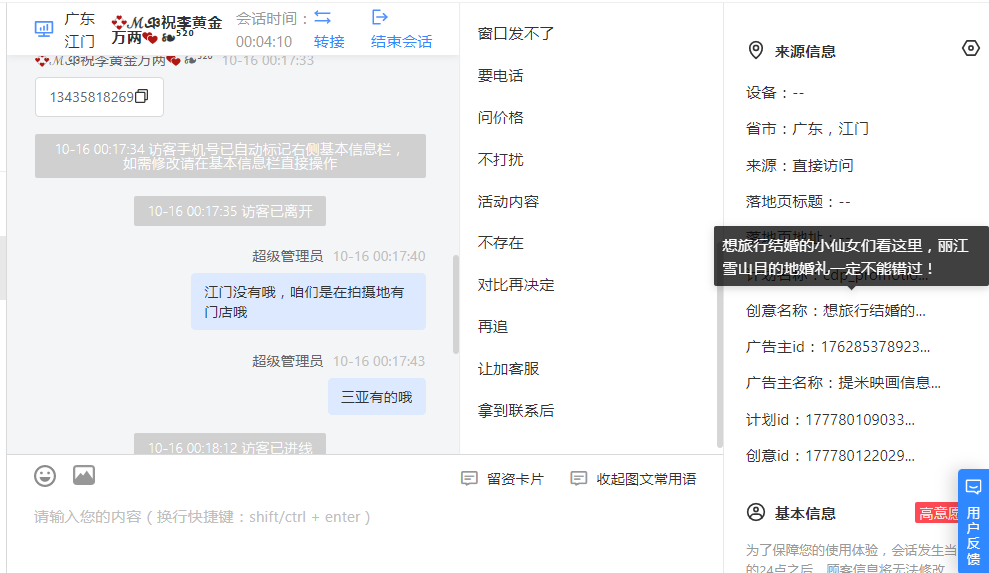
Task: Click 创意id value 177780122029...
Action: (x=860, y=456)
